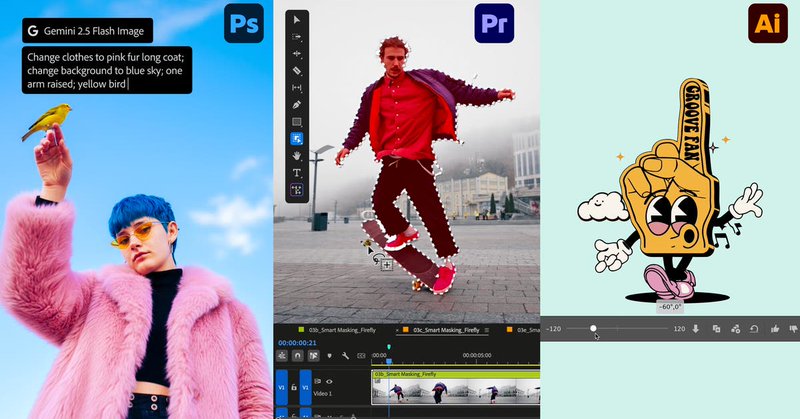
Task: Switch to 03c_Smart Masking_Firefly sequence tab
Action: pyautogui.click(x=446, y=330)
